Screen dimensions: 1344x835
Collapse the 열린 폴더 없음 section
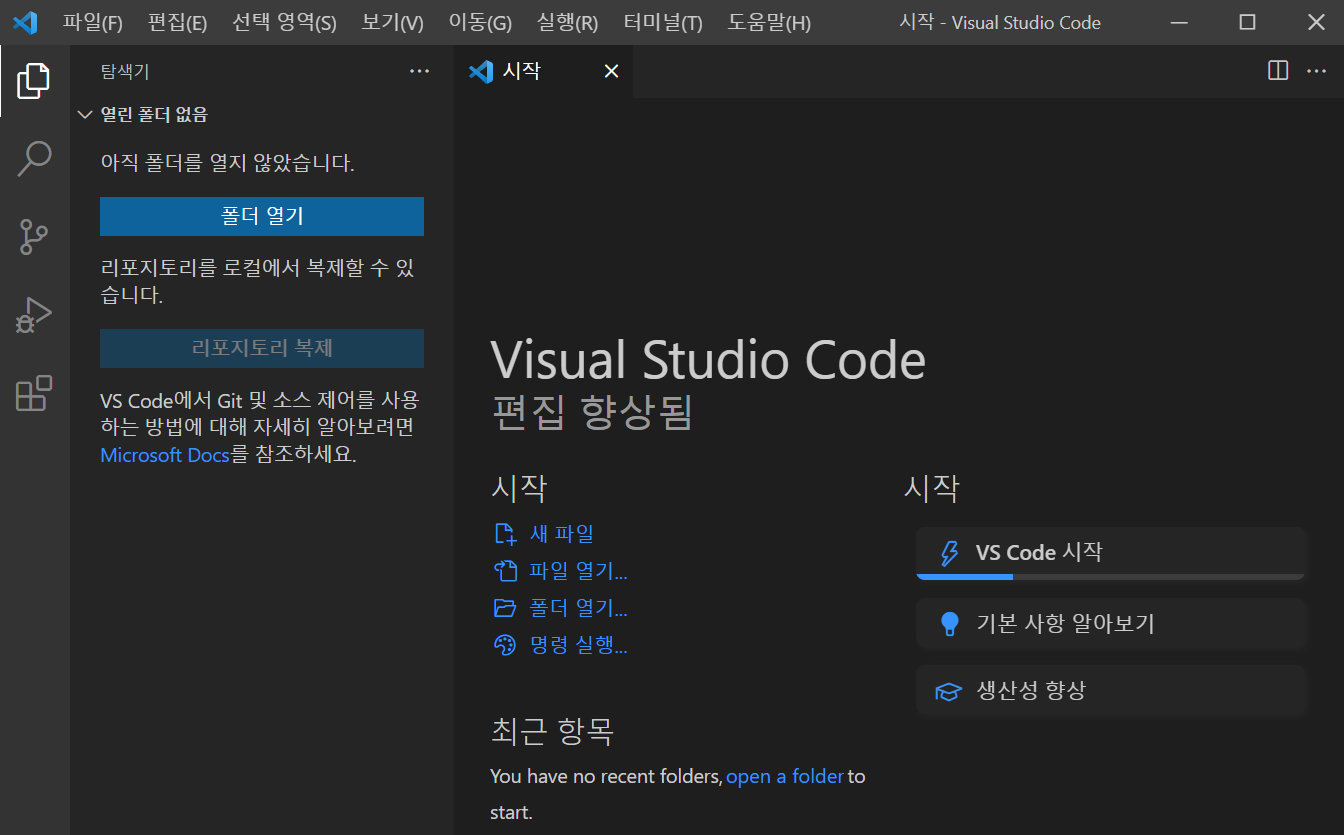(85, 115)
